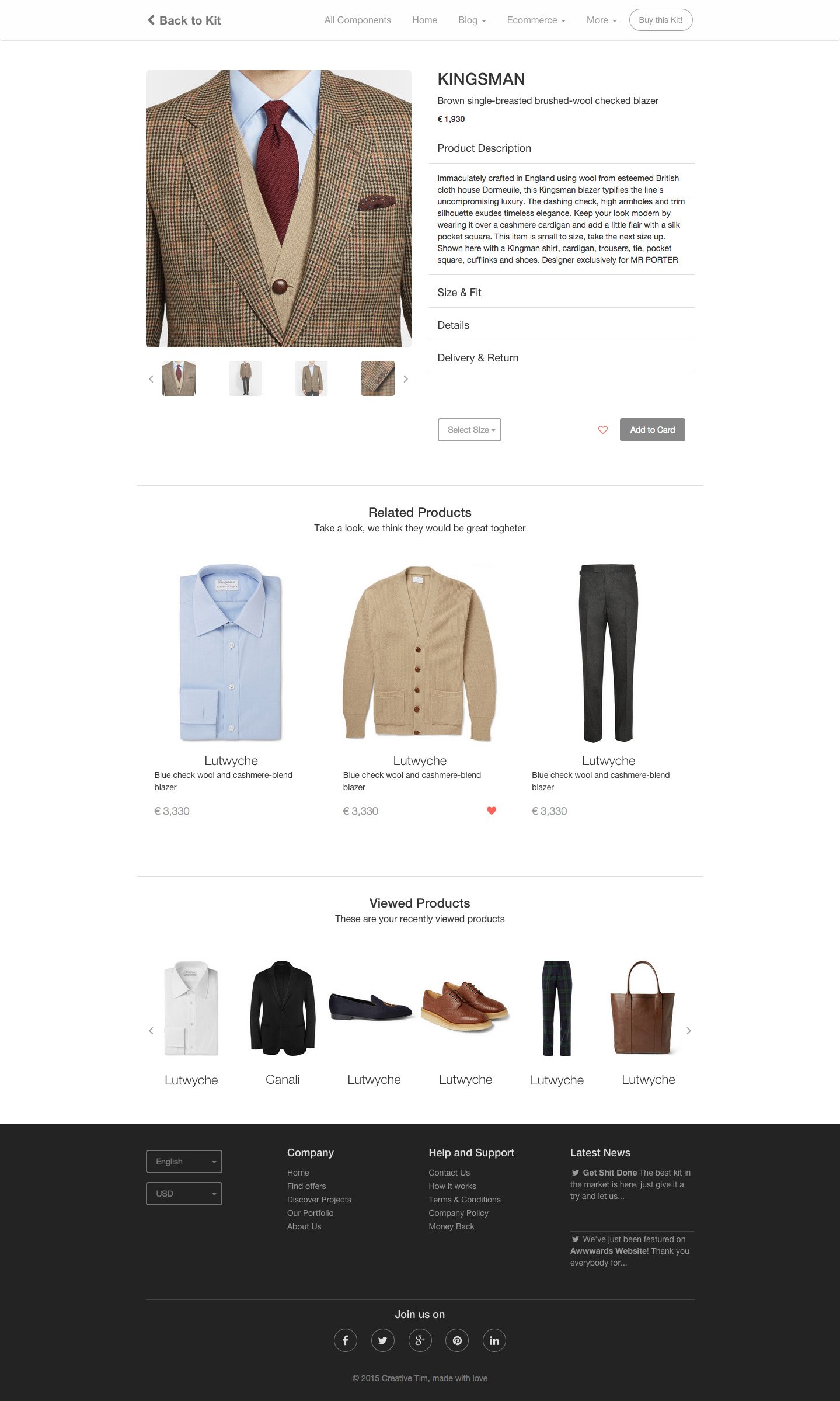The height and width of the screenshot is (1401, 840).
Task: Expand the Size & Fit section
Action: coord(562,293)
